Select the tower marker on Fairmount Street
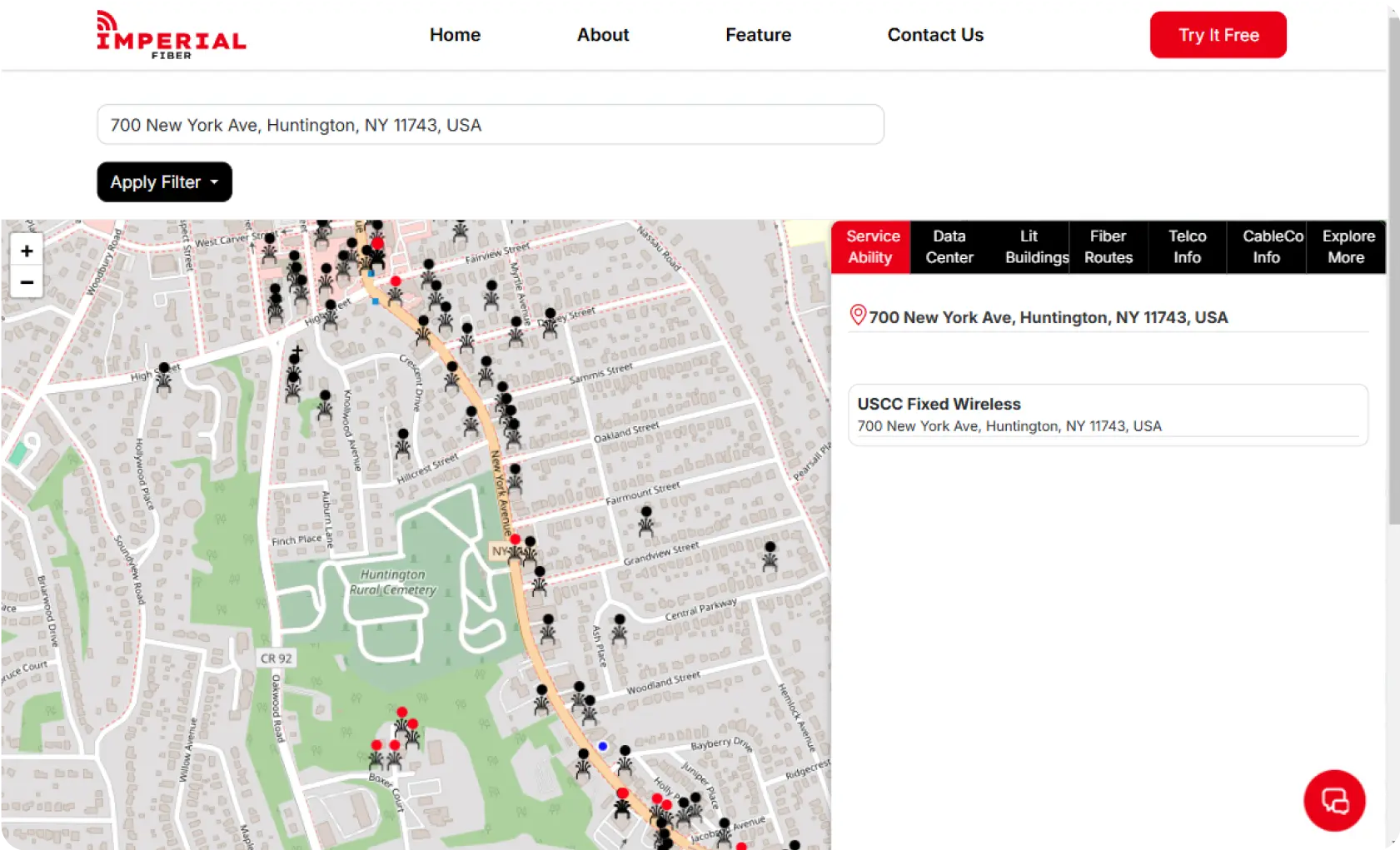1400x850 pixels. (x=646, y=521)
